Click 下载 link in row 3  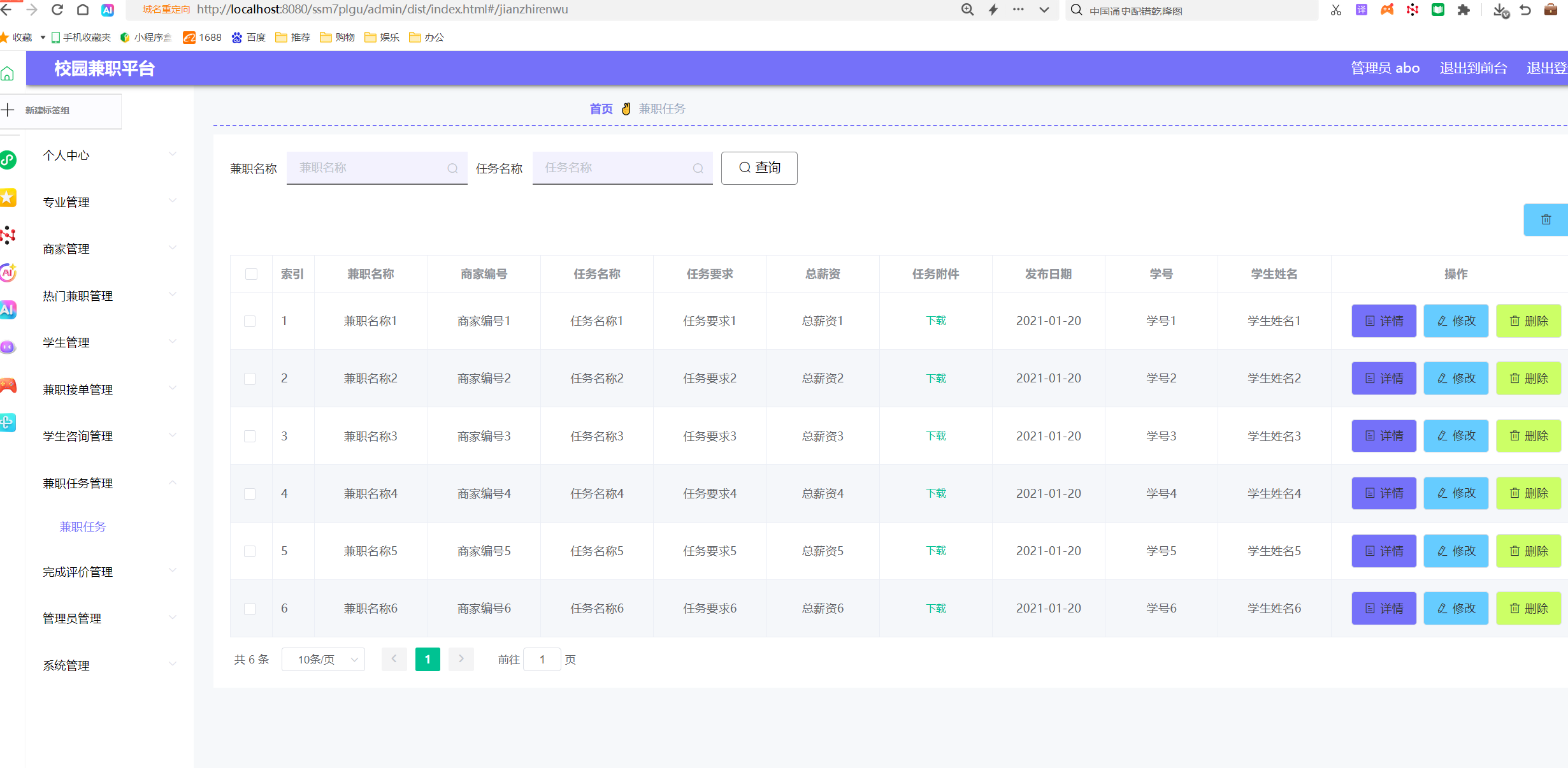pyautogui.click(x=935, y=436)
